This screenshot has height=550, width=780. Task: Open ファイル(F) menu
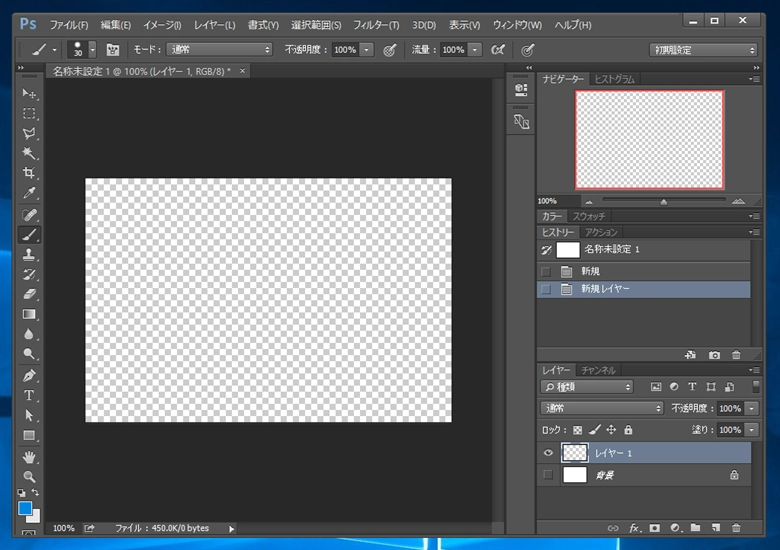(x=69, y=25)
